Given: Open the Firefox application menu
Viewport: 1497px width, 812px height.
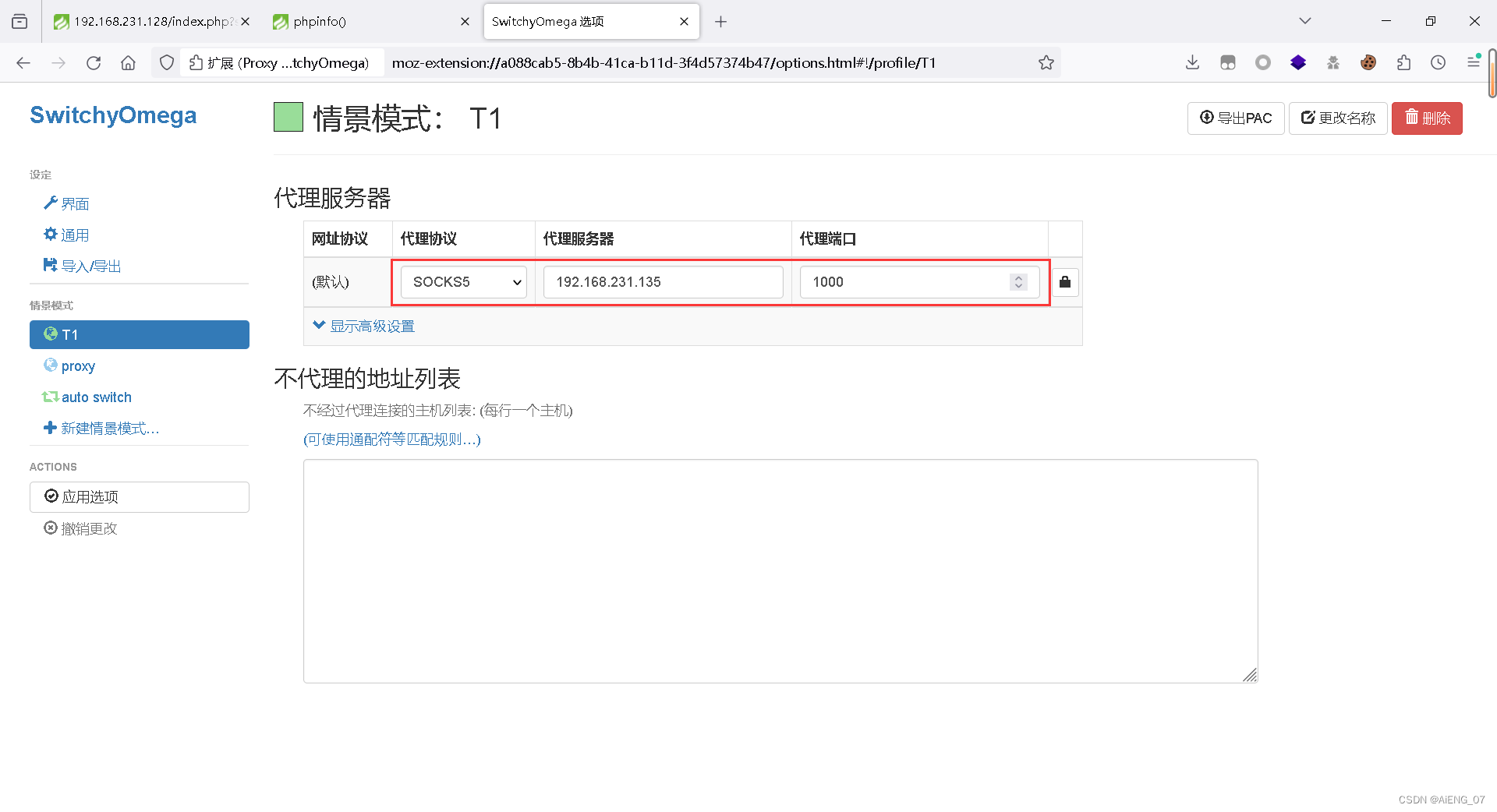Looking at the screenshot, I should (1474, 63).
